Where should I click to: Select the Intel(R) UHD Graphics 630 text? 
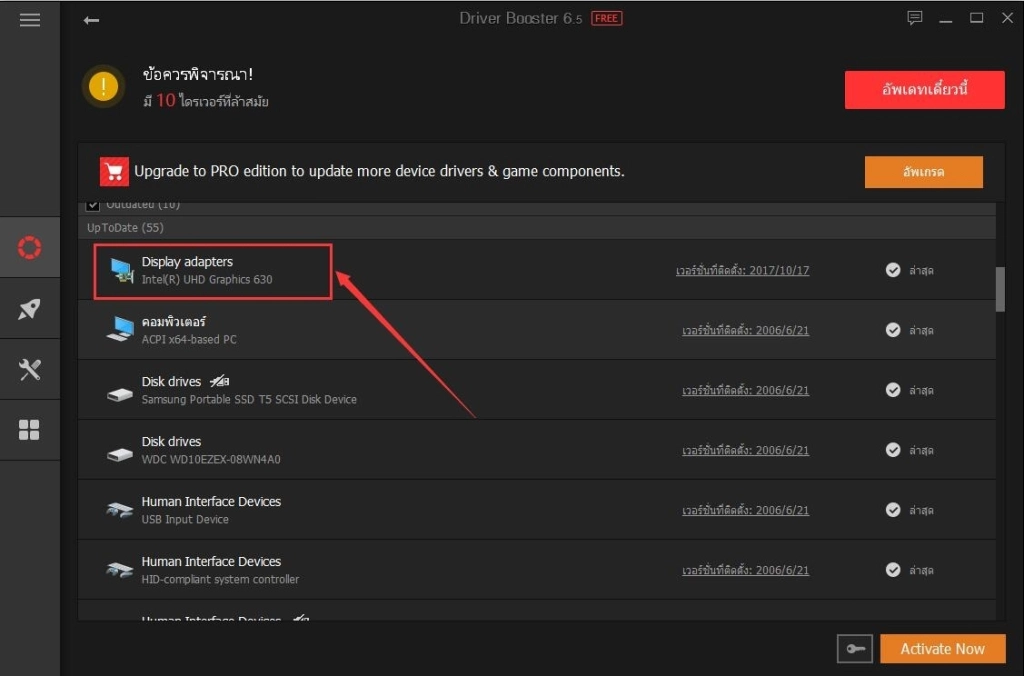click(x=207, y=280)
